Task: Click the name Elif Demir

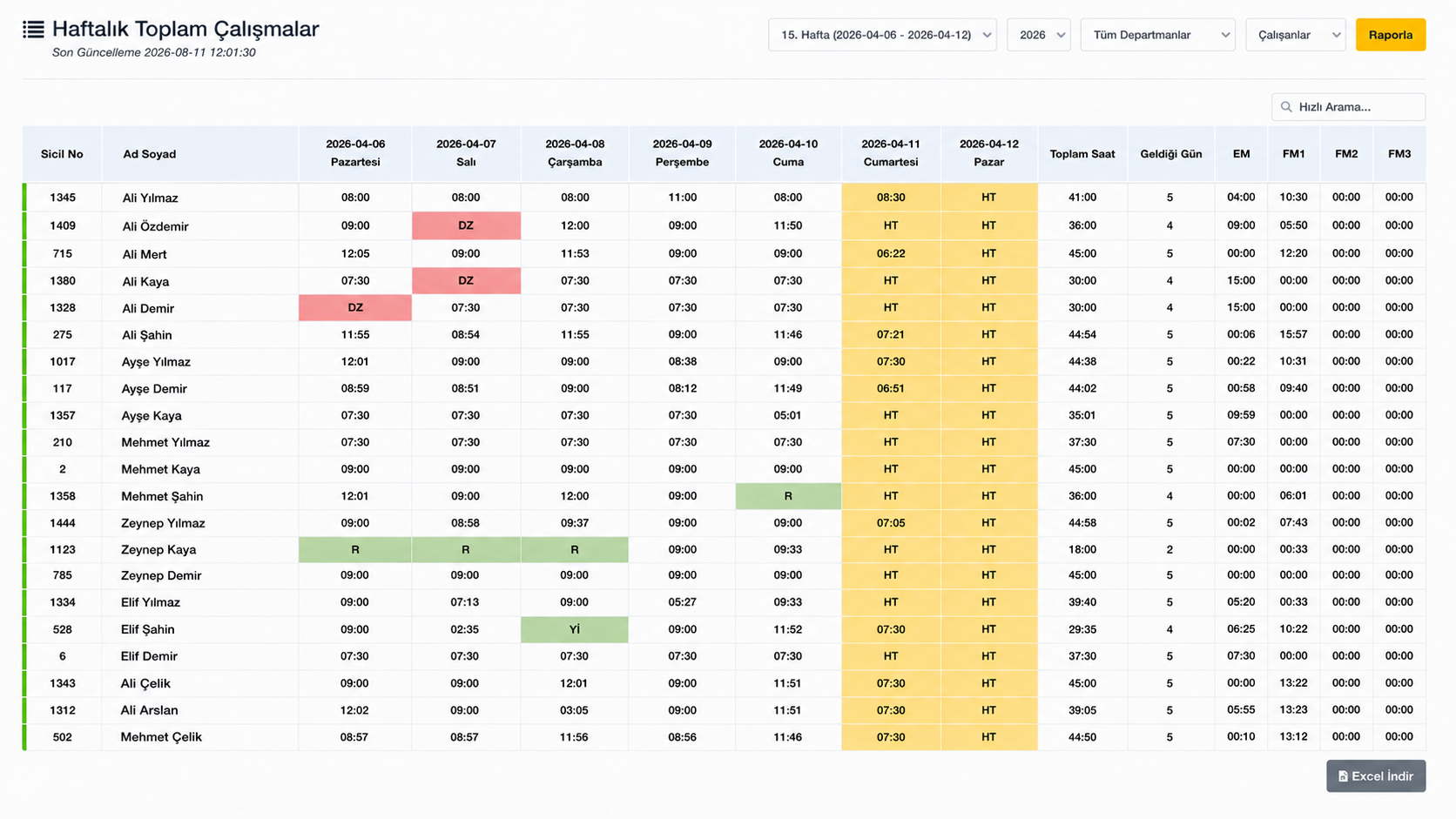Action: pyautogui.click(x=149, y=657)
